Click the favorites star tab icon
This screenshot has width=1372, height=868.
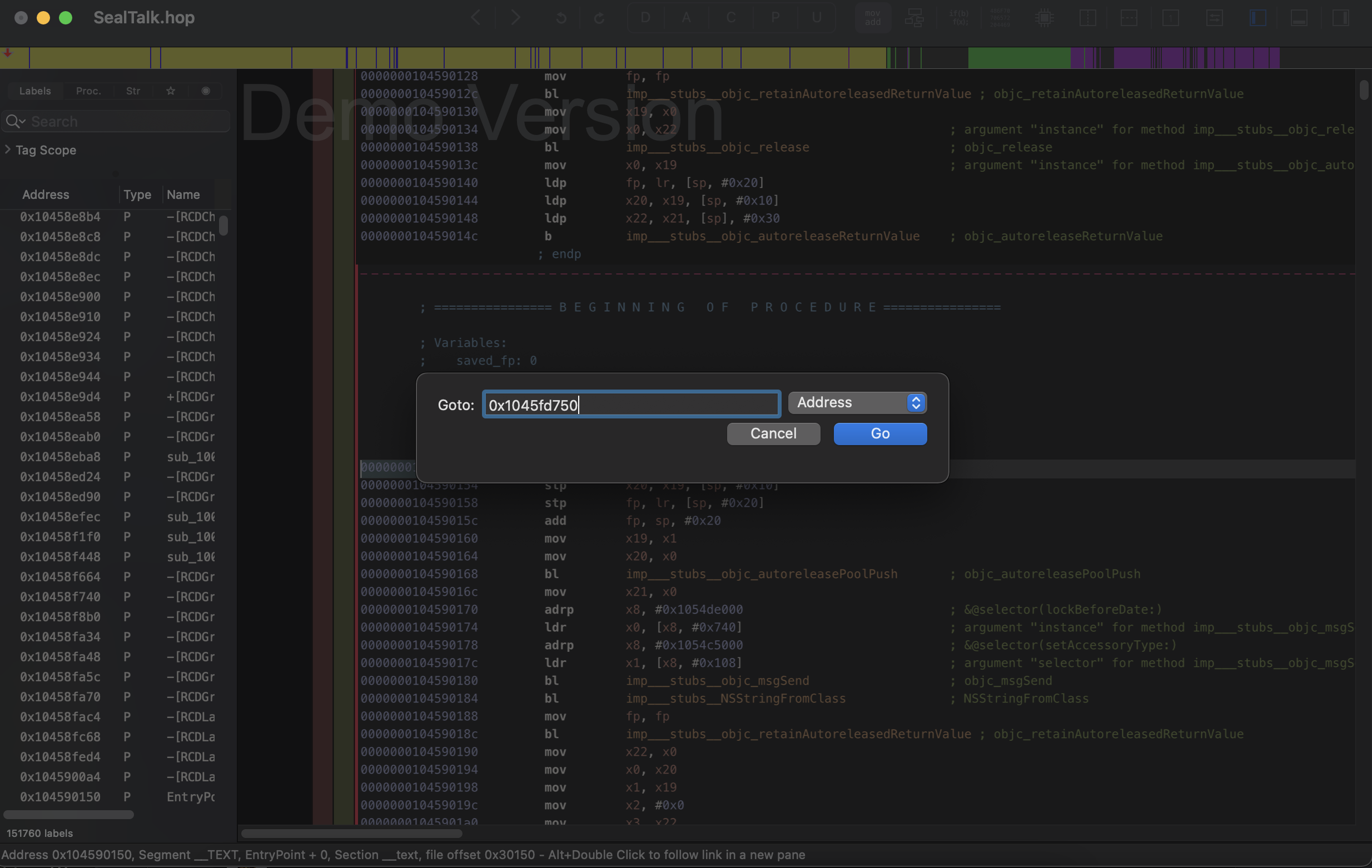[x=170, y=91]
